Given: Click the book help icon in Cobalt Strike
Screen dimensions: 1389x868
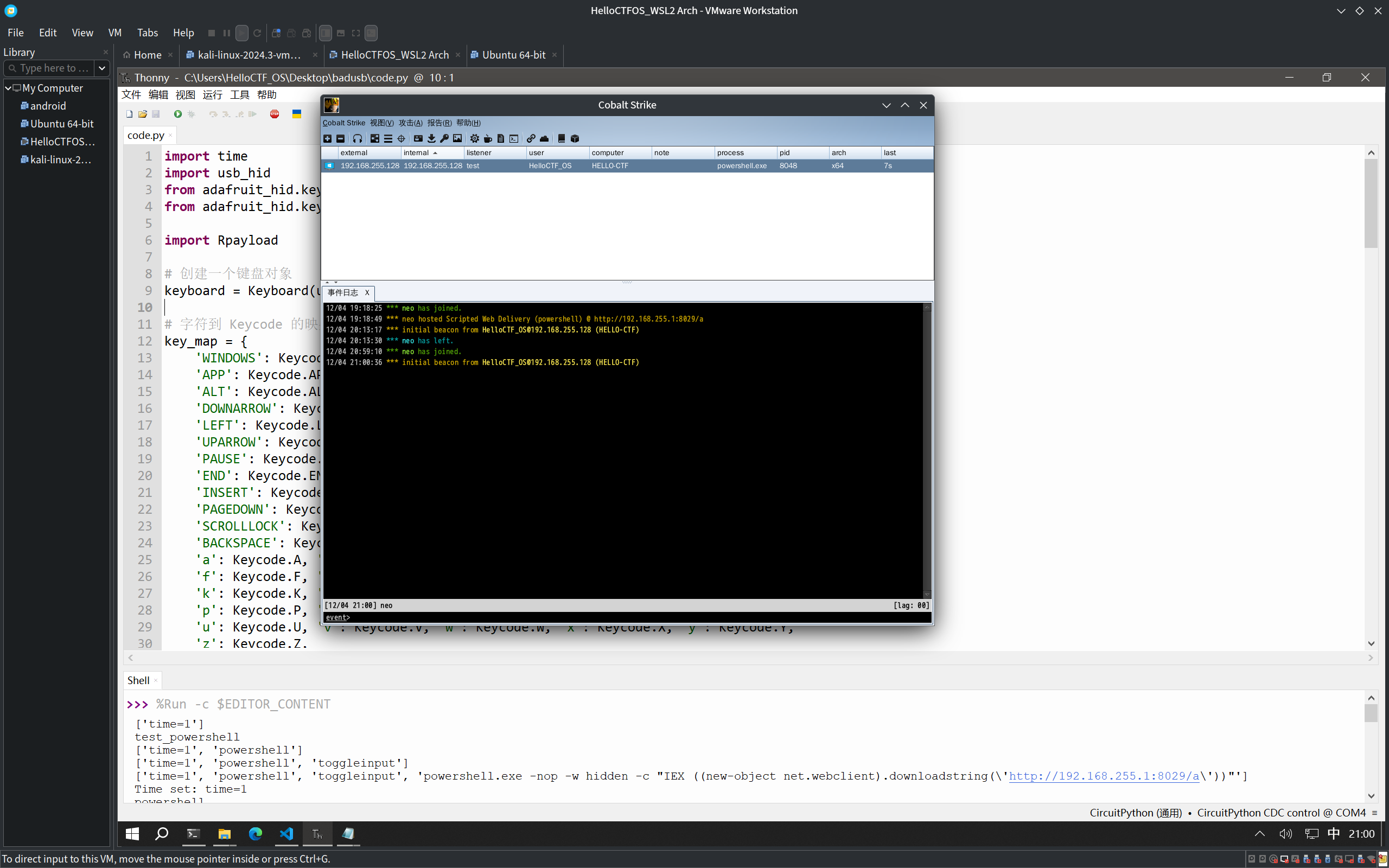Looking at the screenshot, I should 562,138.
